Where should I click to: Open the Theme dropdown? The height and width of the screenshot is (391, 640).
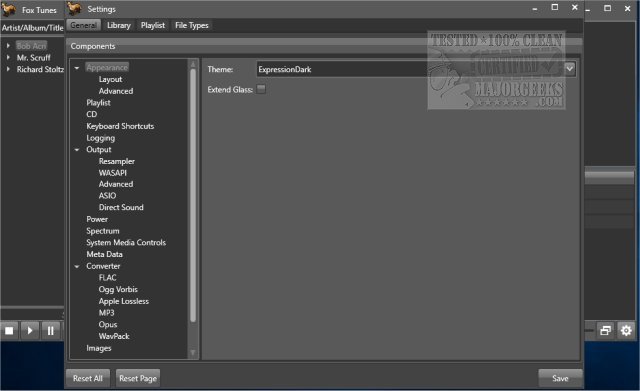[x=570, y=69]
